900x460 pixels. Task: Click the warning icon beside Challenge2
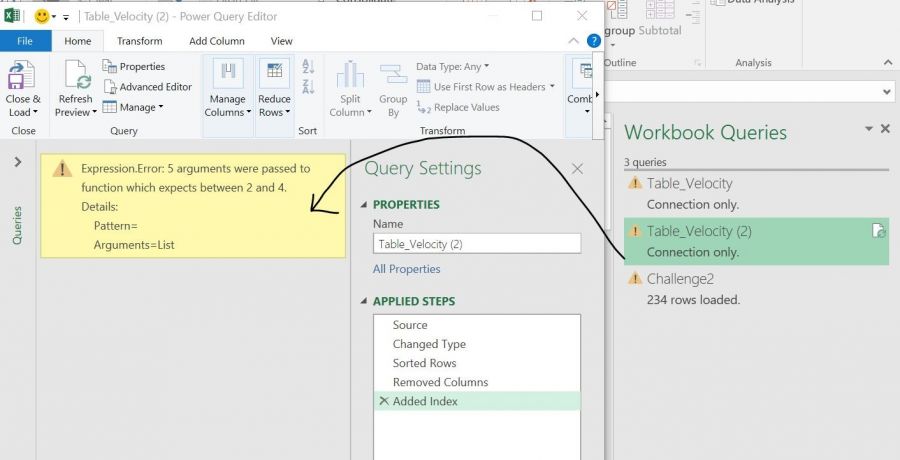[x=634, y=279]
